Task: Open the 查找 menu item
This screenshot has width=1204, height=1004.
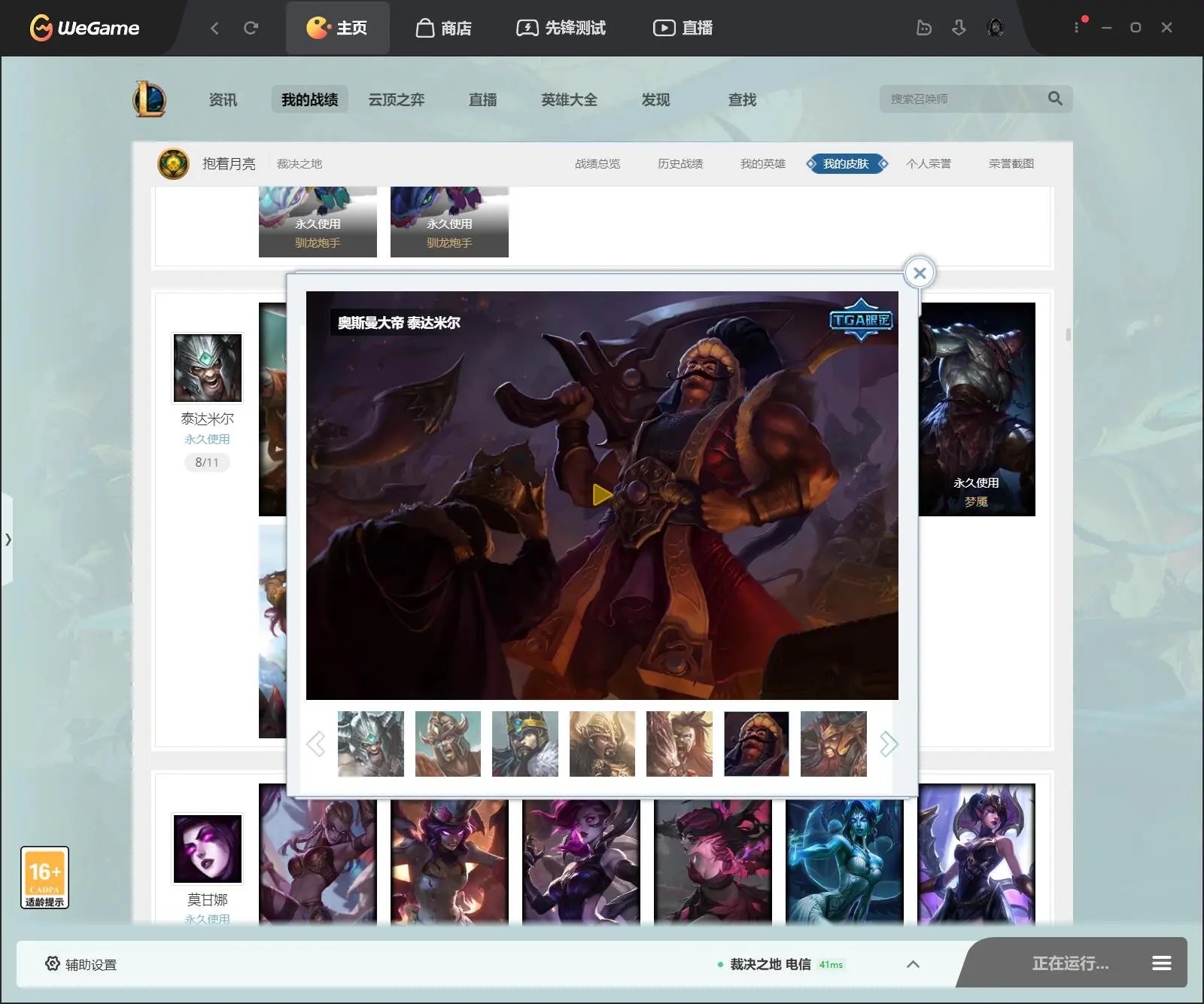Action: pos(742,99)
